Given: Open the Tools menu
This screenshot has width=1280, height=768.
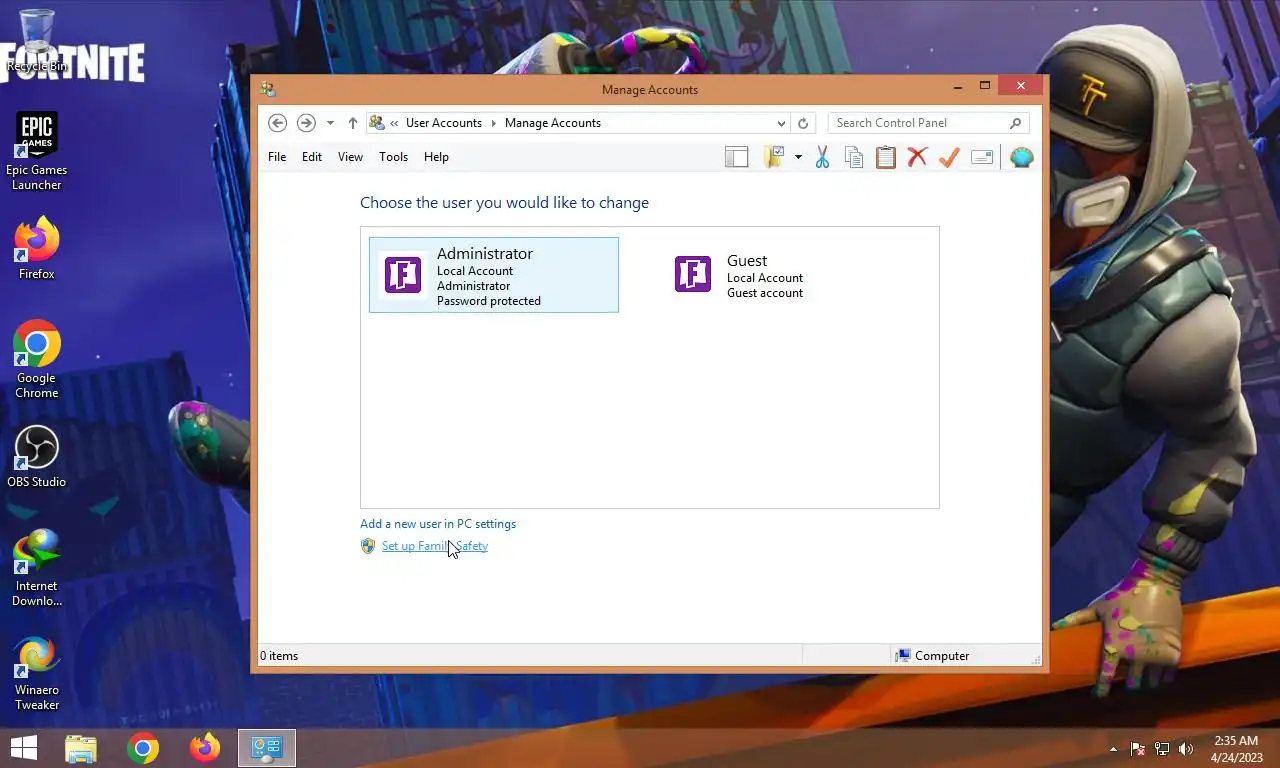Looking at the screenshot, I should pos(393,157).
